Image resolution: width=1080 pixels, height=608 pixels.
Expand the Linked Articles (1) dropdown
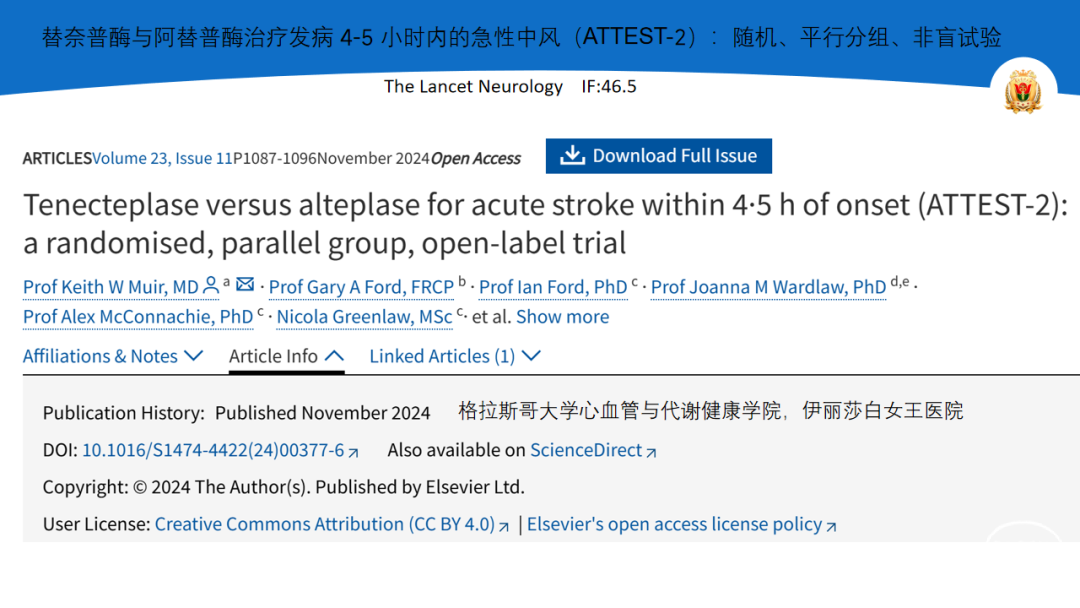[x=455, y=356]
